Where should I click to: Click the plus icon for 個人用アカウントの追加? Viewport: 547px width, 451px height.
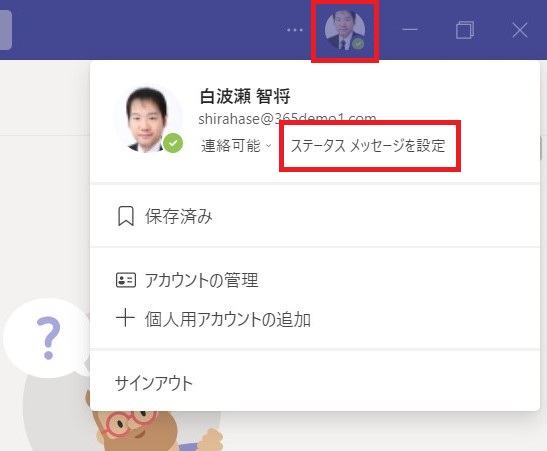[125, 318]
